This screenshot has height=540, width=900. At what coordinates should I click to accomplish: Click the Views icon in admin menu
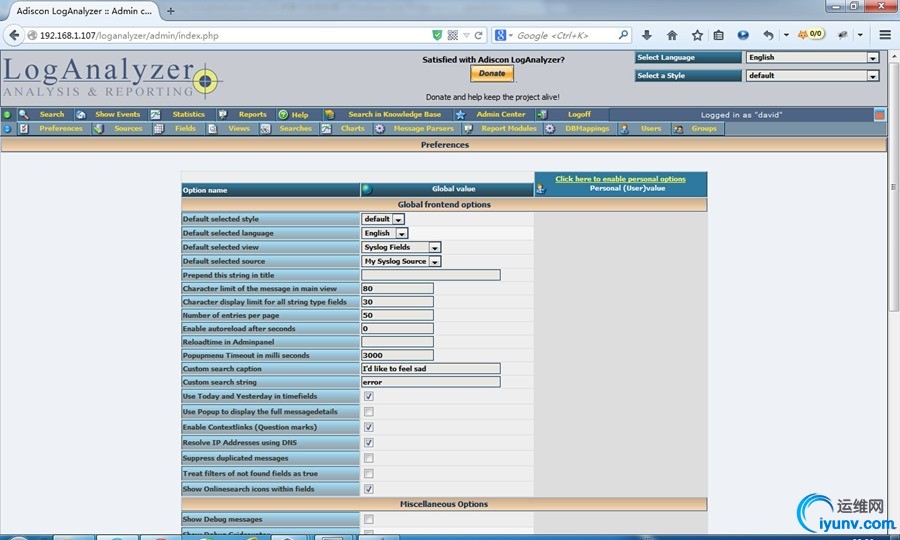click(x=212, y=129)
